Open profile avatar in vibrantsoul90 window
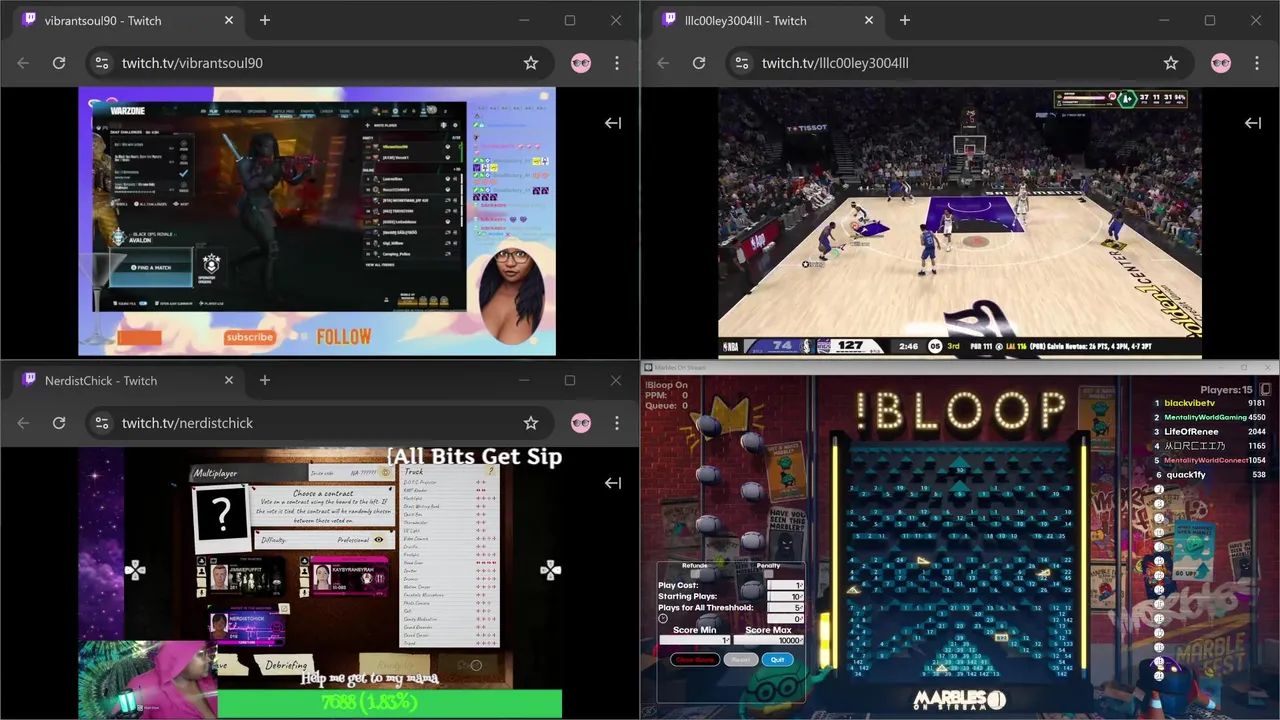This screenshot has height=720, width=1280. 581,63
